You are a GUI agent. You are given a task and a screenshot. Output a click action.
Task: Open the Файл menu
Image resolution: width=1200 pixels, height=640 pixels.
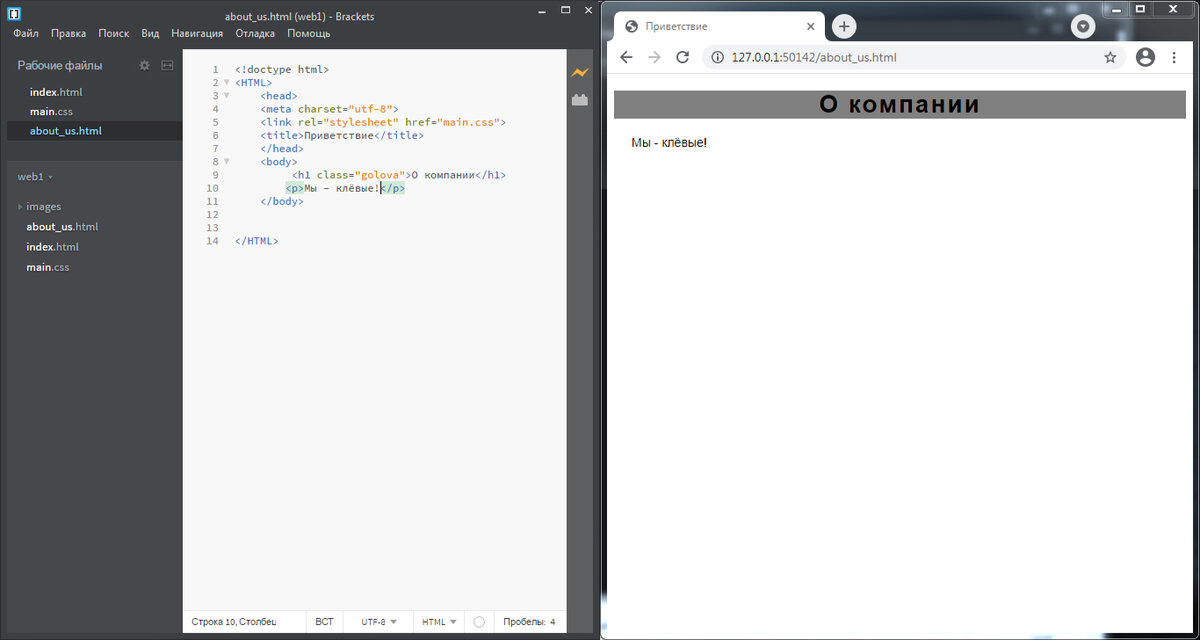(x=26, y=33)
